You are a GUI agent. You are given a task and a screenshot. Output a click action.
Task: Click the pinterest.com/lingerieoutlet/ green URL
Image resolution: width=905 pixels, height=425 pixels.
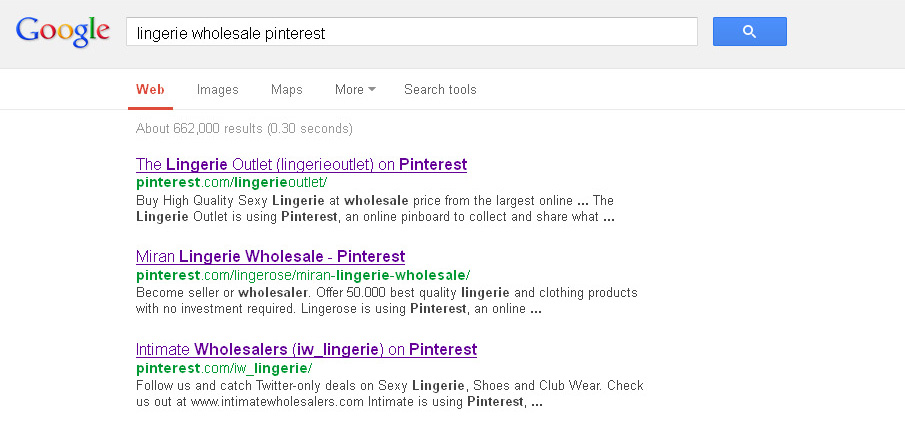tap(231, 182)
